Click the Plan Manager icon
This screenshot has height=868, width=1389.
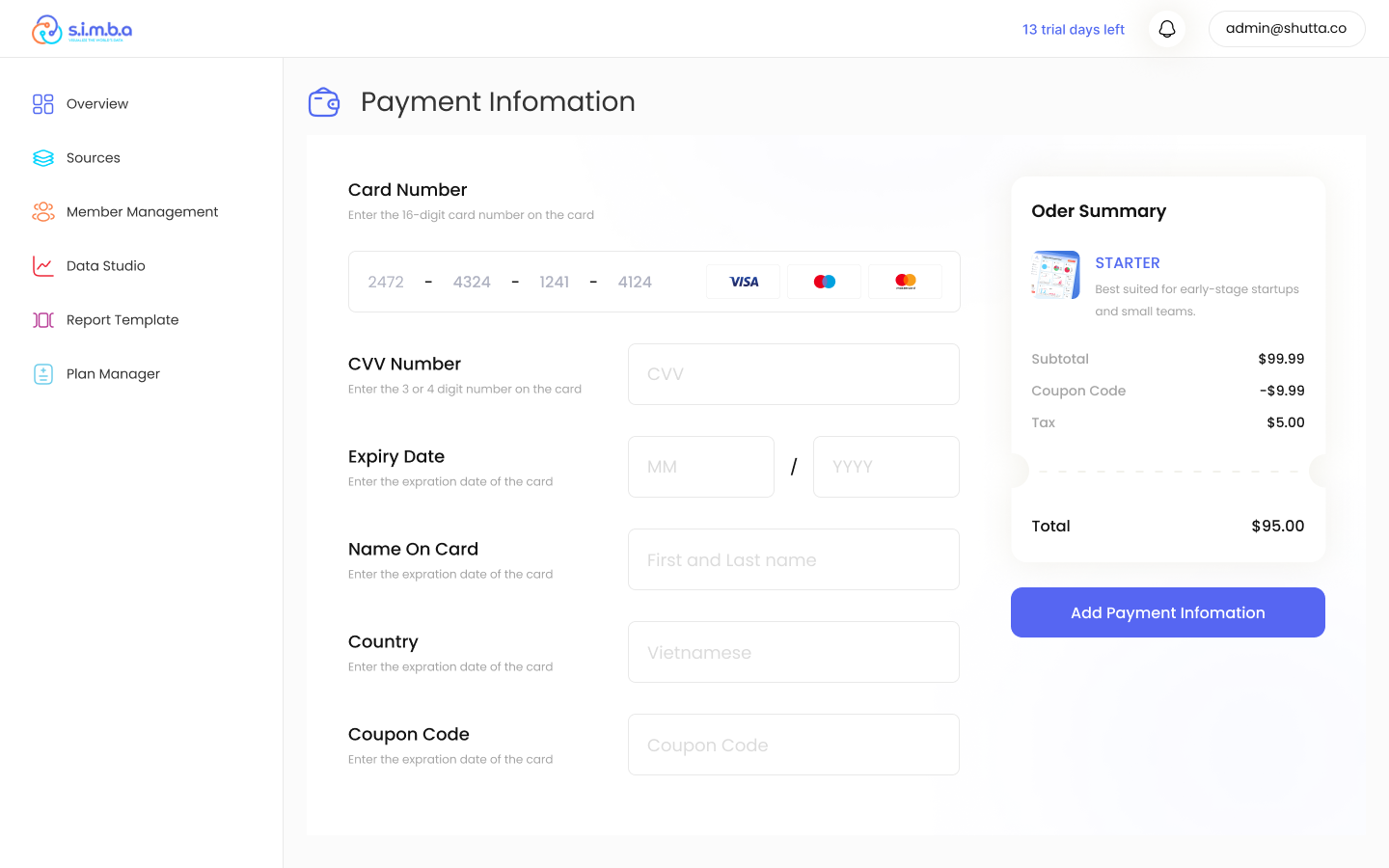(43, 374)
